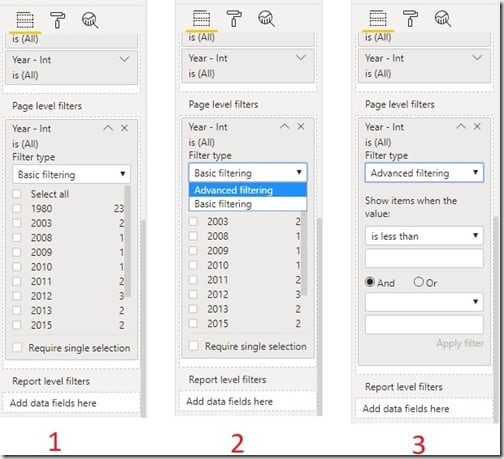Image resolution: width=504 pixels, height=459 pixels.
Task: Check year 2011 in panel 1
Action: 17,281
